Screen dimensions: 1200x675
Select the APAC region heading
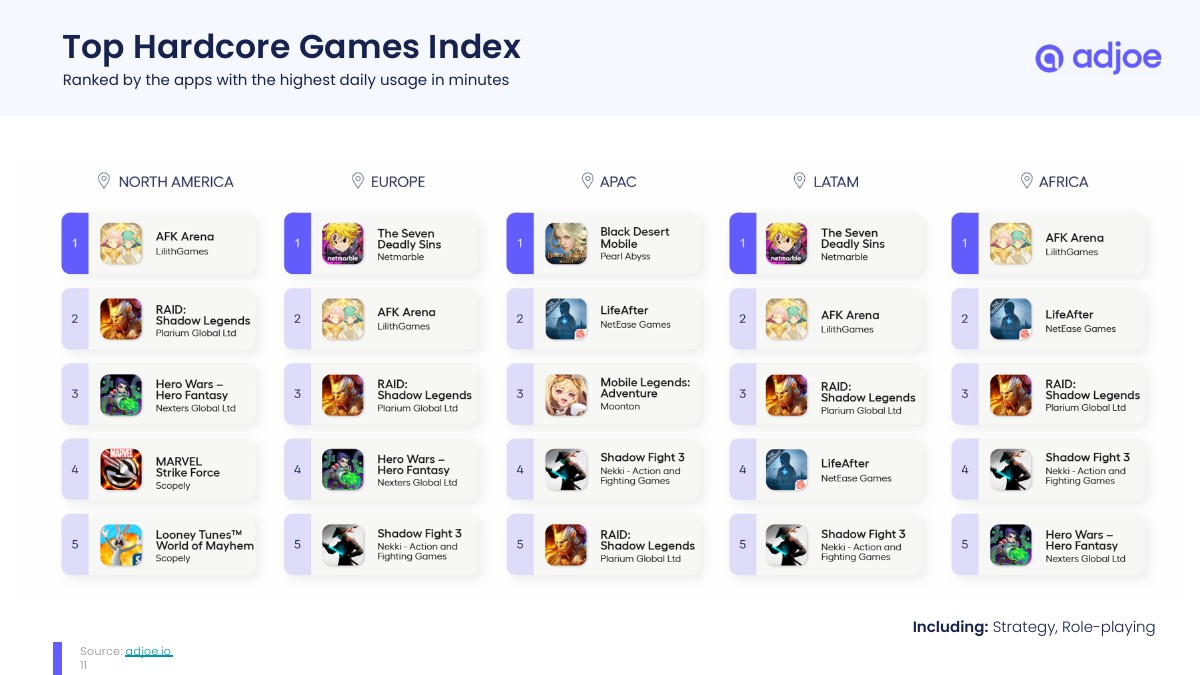[x=618, y=182]
